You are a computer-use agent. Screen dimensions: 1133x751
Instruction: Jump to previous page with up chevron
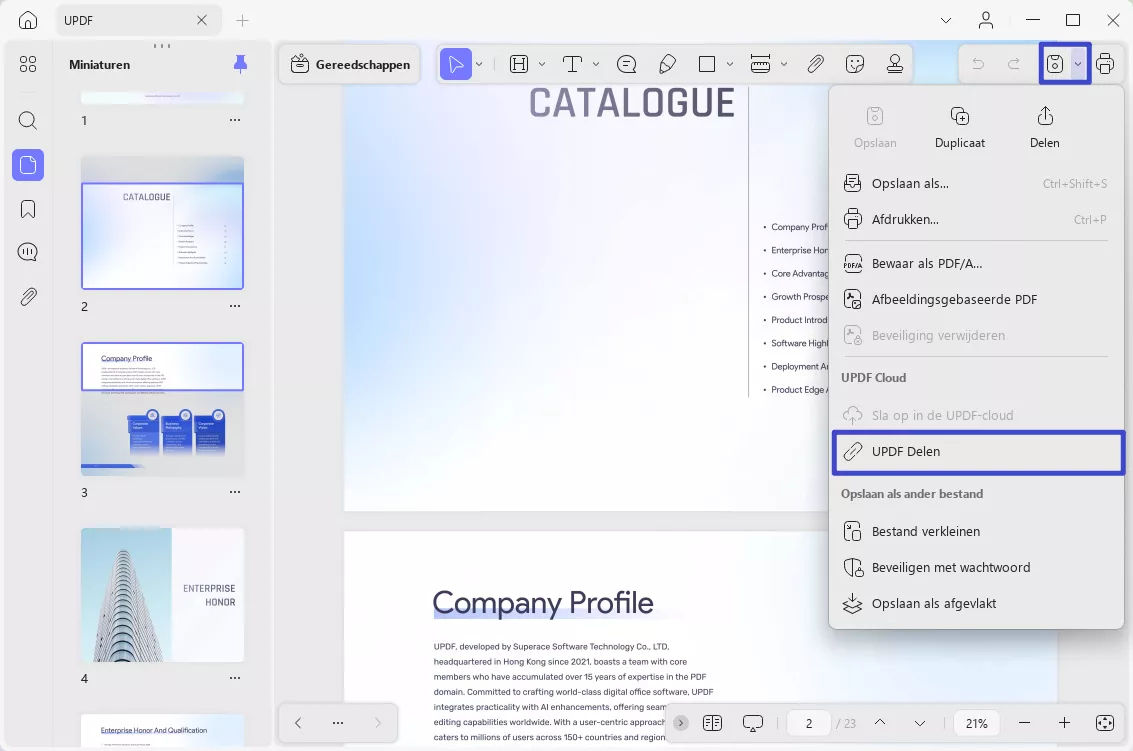pyautogui.click(x=880, y=723)
